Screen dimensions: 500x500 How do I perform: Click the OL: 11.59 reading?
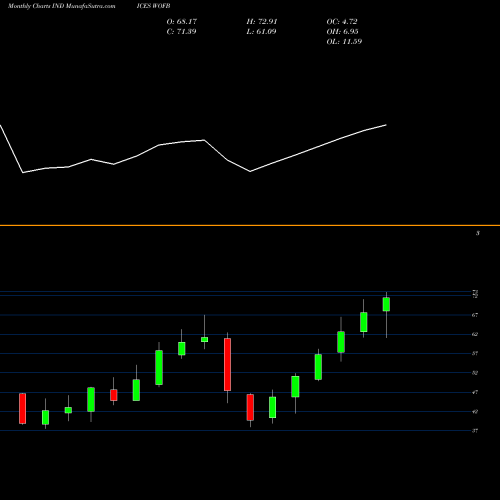344,42
